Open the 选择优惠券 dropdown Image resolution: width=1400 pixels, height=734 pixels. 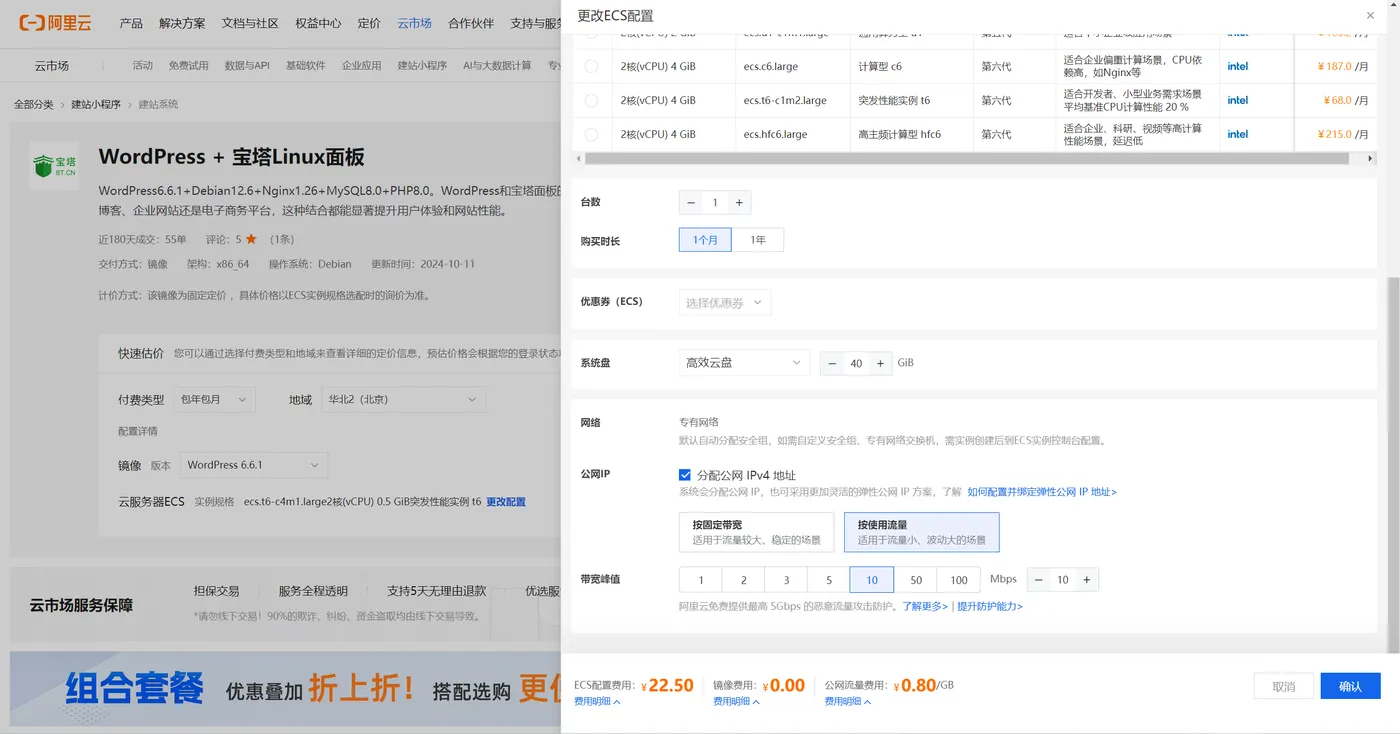click(x=725, y=303)
